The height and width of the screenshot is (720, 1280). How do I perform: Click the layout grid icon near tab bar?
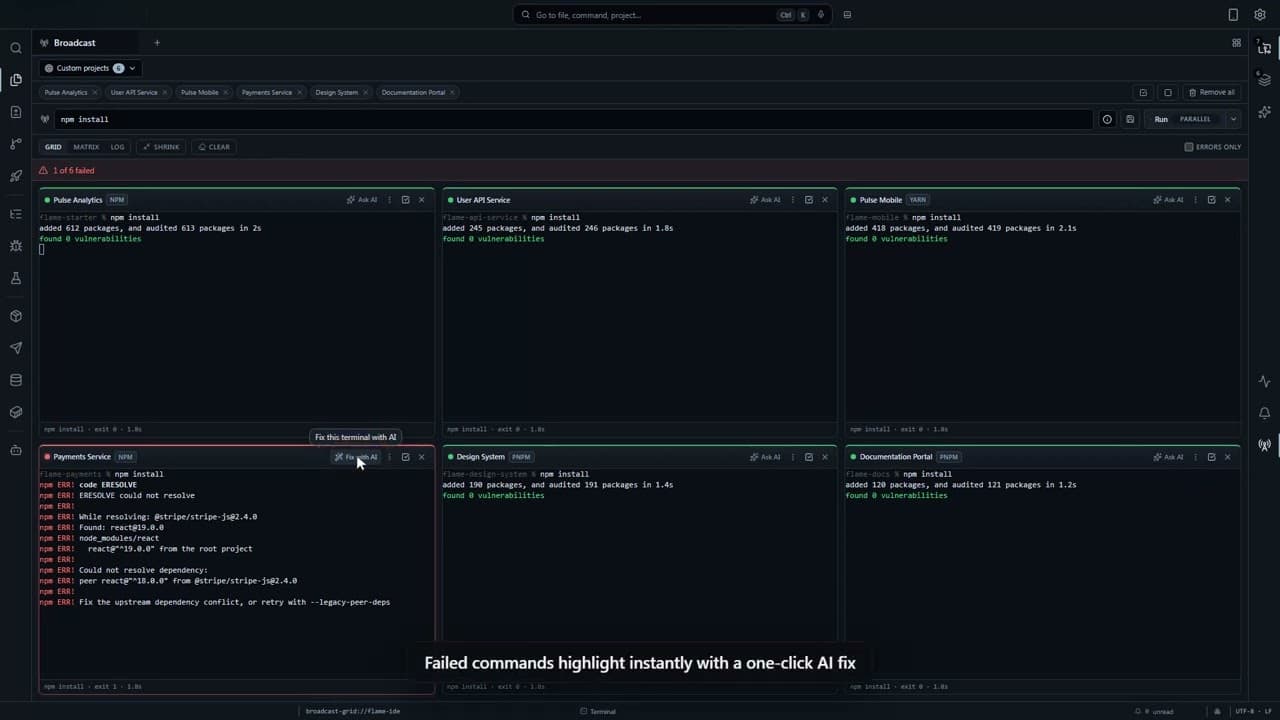1236,43
